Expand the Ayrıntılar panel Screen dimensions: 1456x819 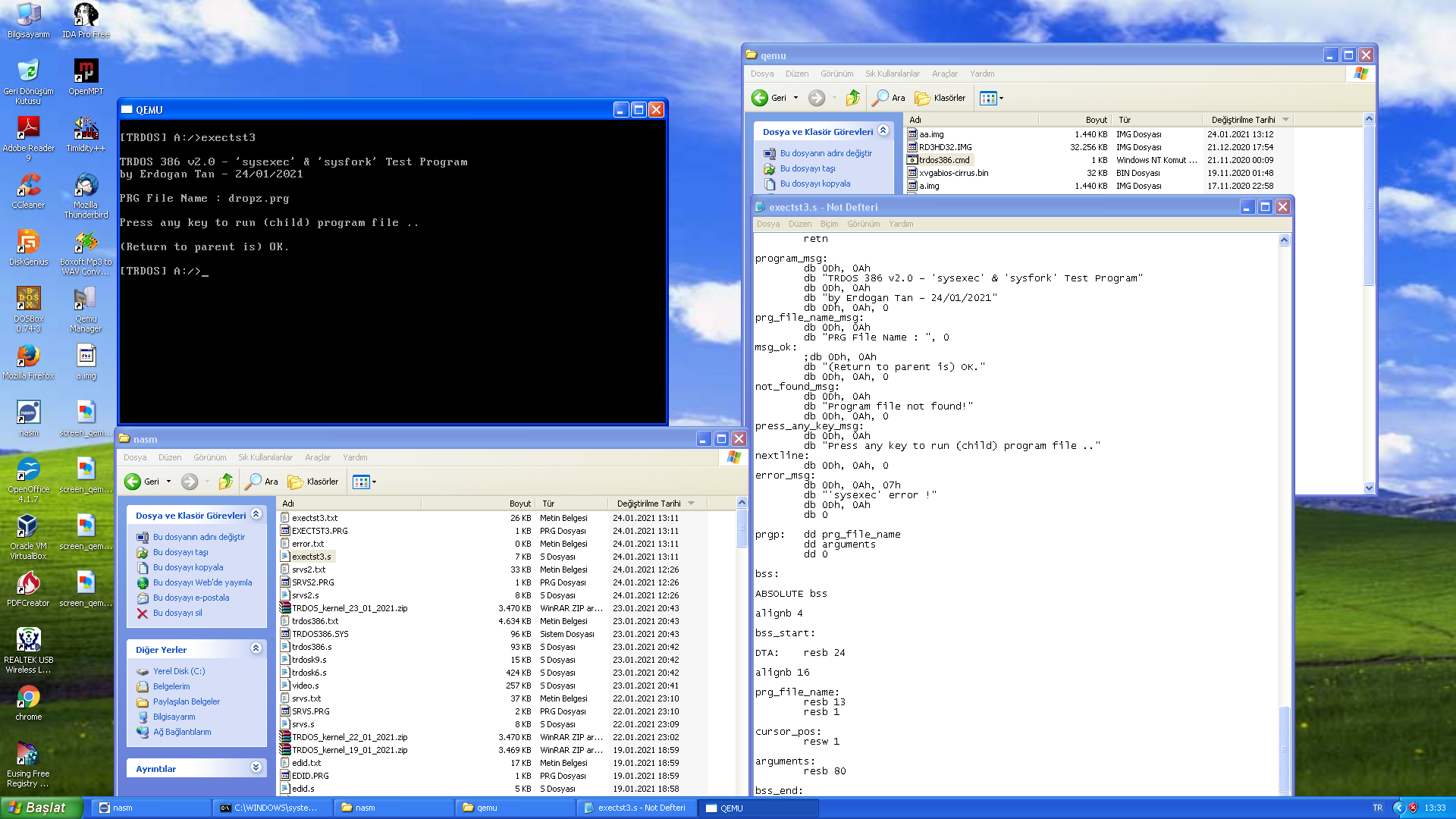click(256, 768)
